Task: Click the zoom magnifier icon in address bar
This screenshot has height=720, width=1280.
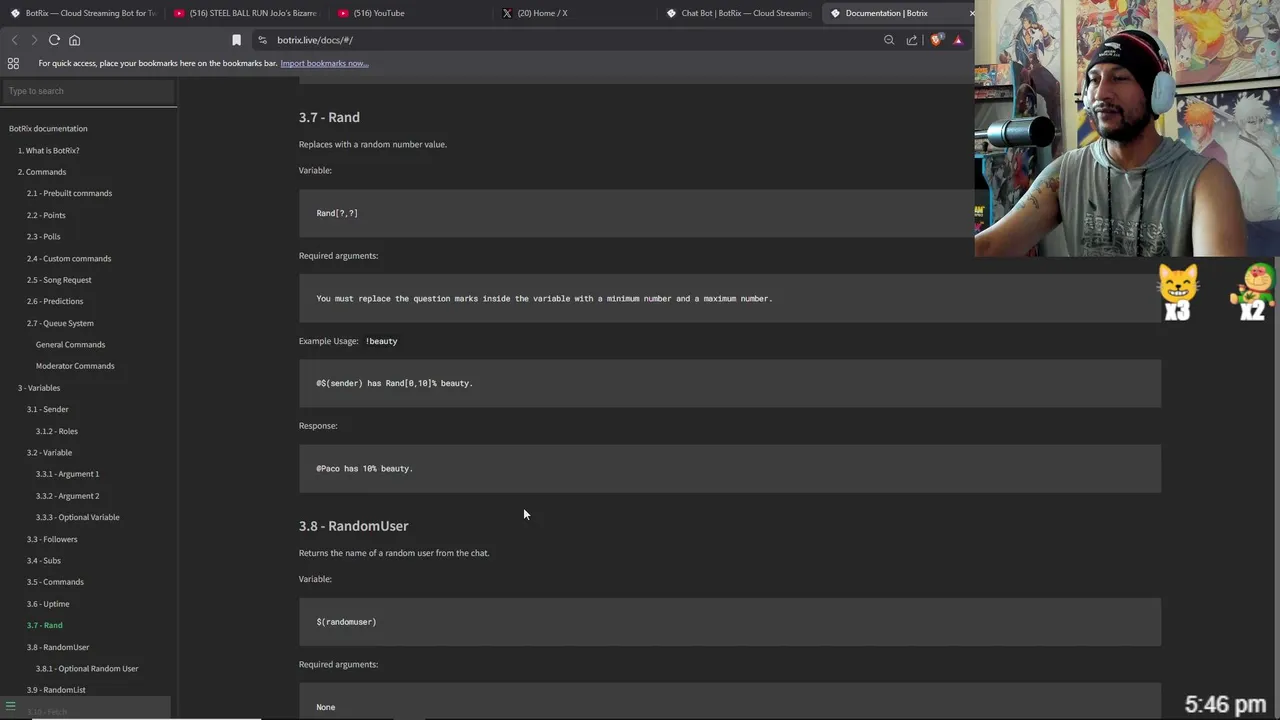Action: tap(889, 40)
